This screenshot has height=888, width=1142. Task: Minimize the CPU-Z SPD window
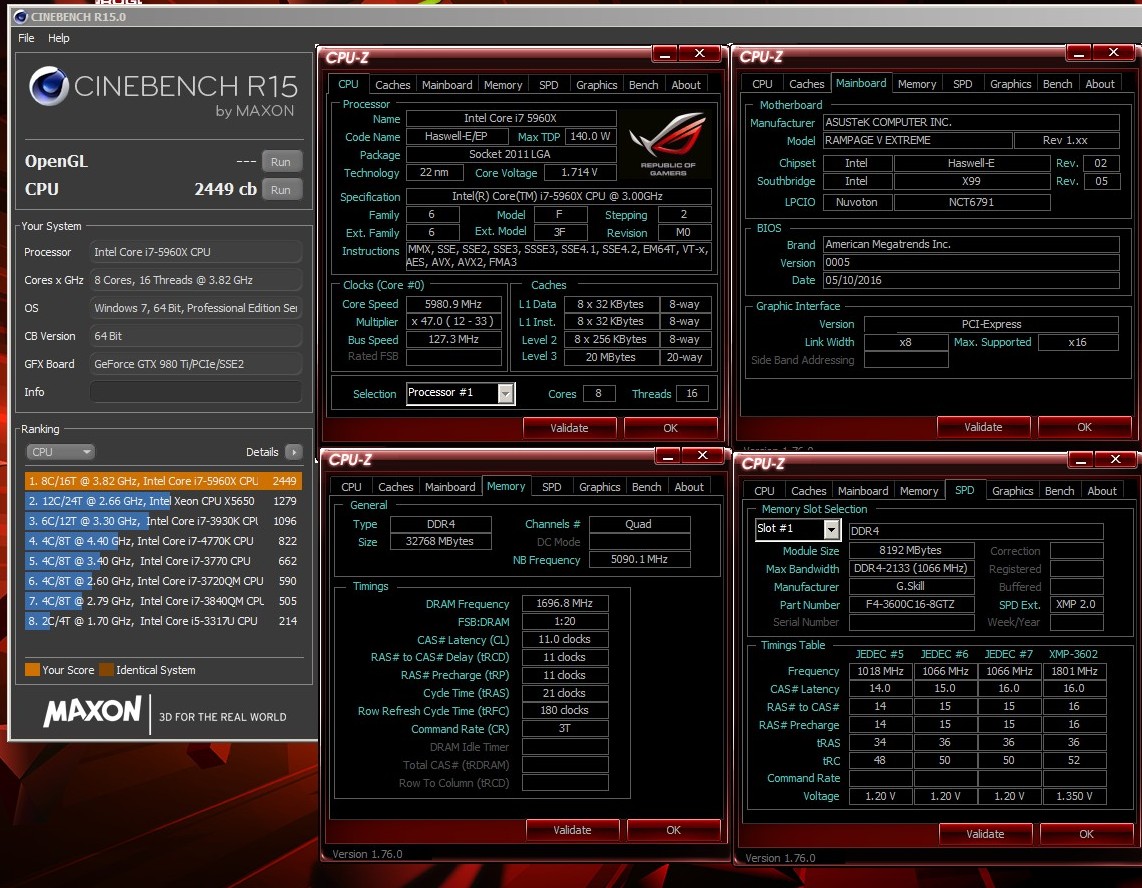pos(1080,460)
